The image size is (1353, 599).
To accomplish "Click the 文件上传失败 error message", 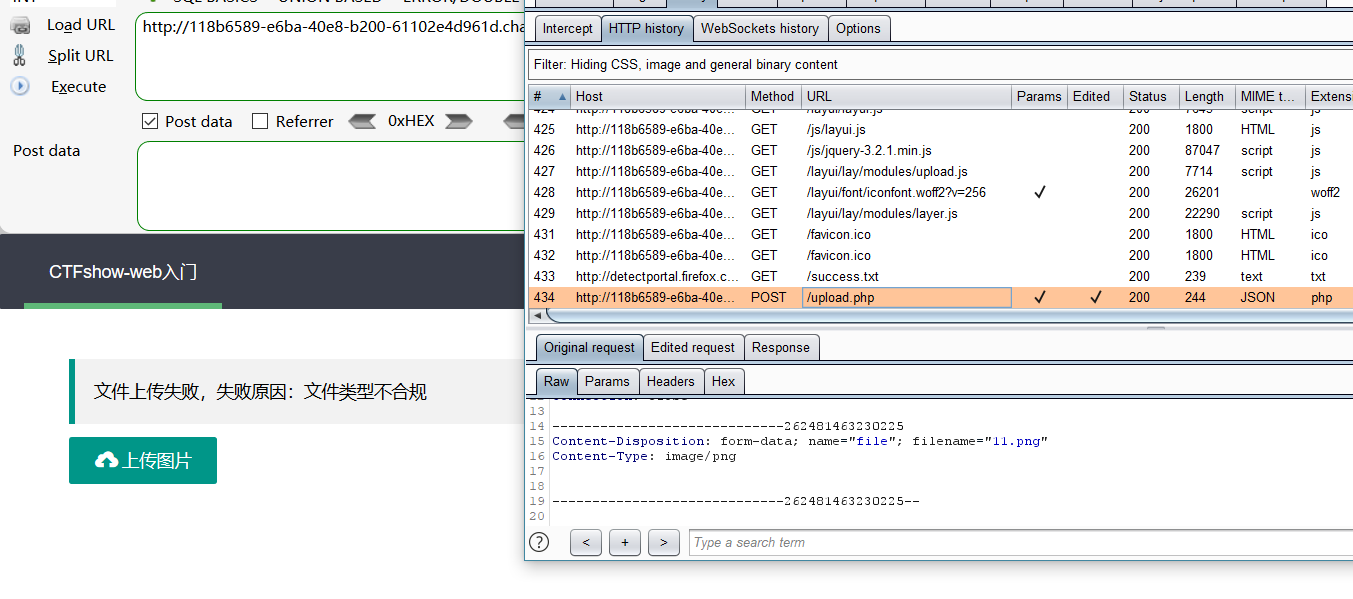I will pyautogui.click(x=260, y=391).
